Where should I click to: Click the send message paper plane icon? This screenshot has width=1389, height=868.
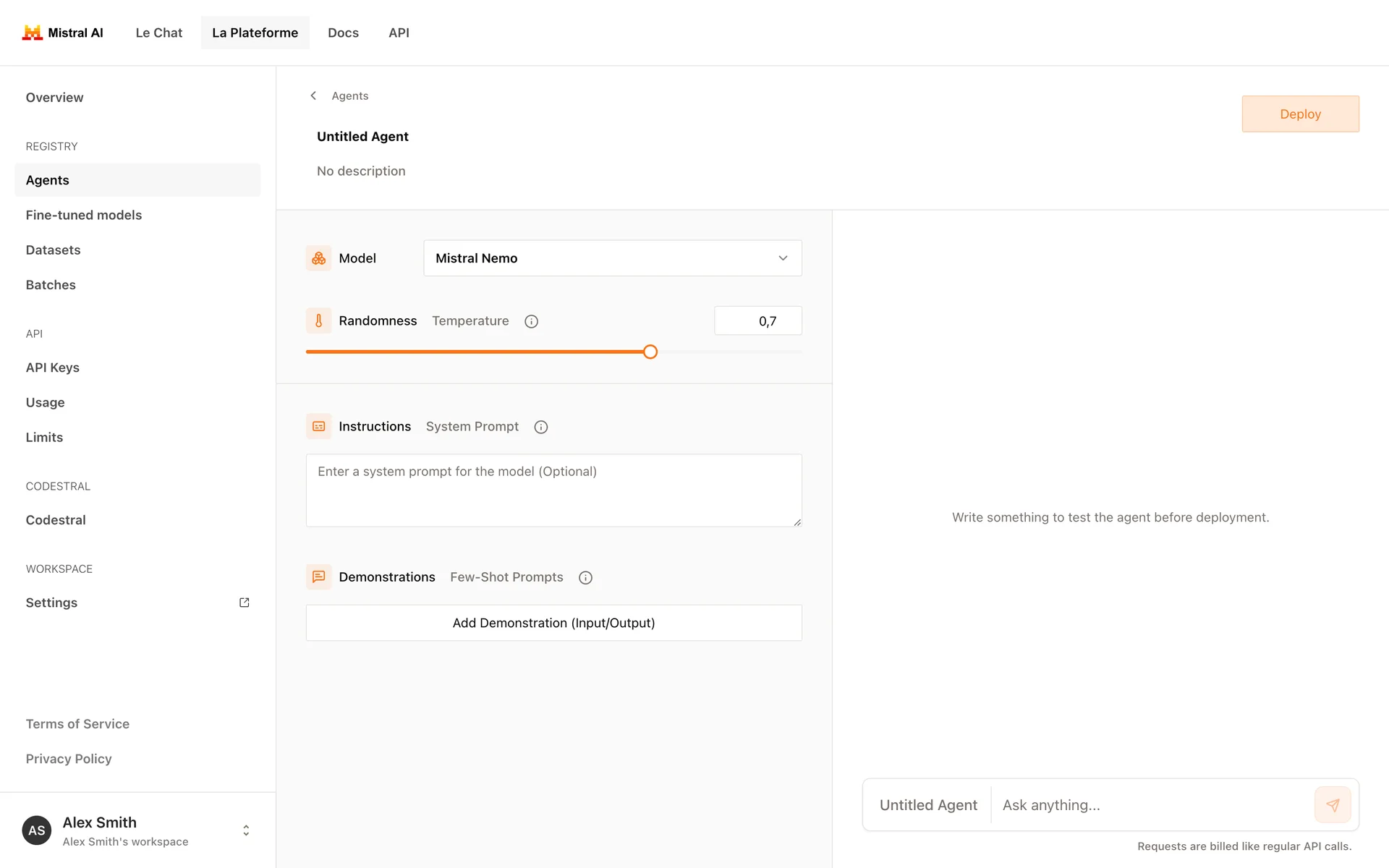pyautogui.click(x=1333, y=805)
